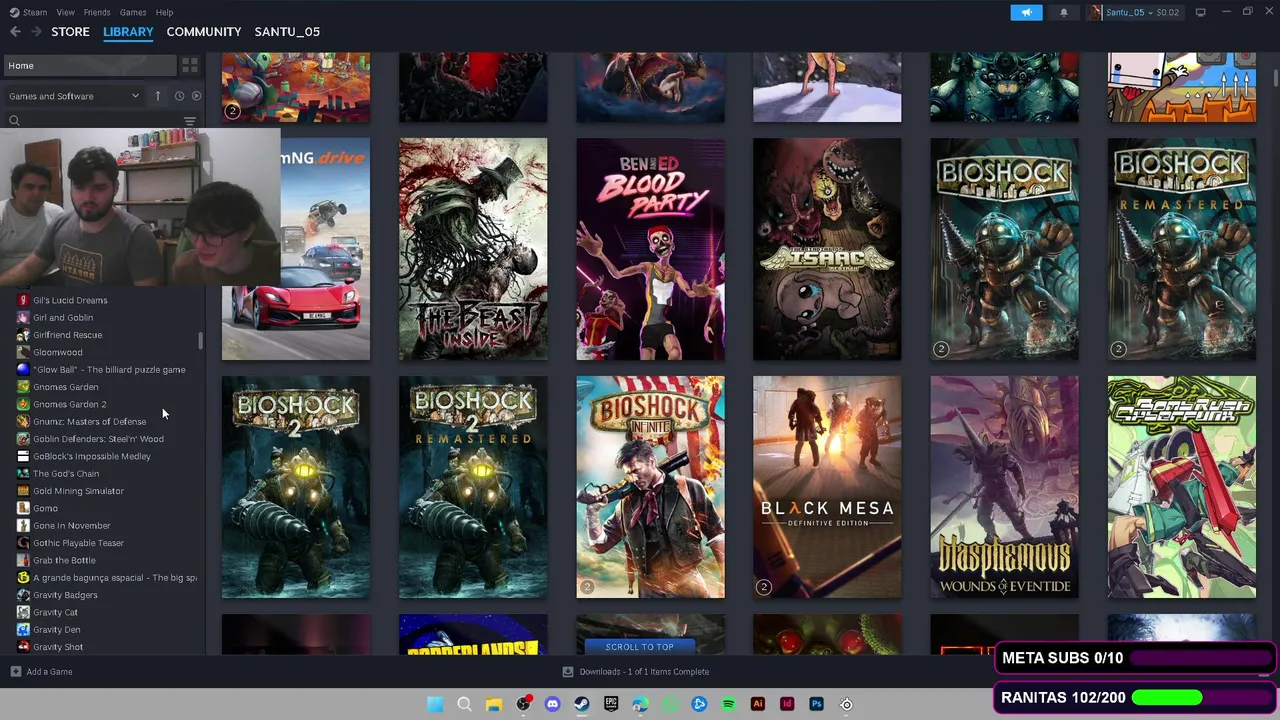This screenshot has height=720, width=1280.
Task: Select Black Mesa Definitive Edition cover
Action: 827,487
